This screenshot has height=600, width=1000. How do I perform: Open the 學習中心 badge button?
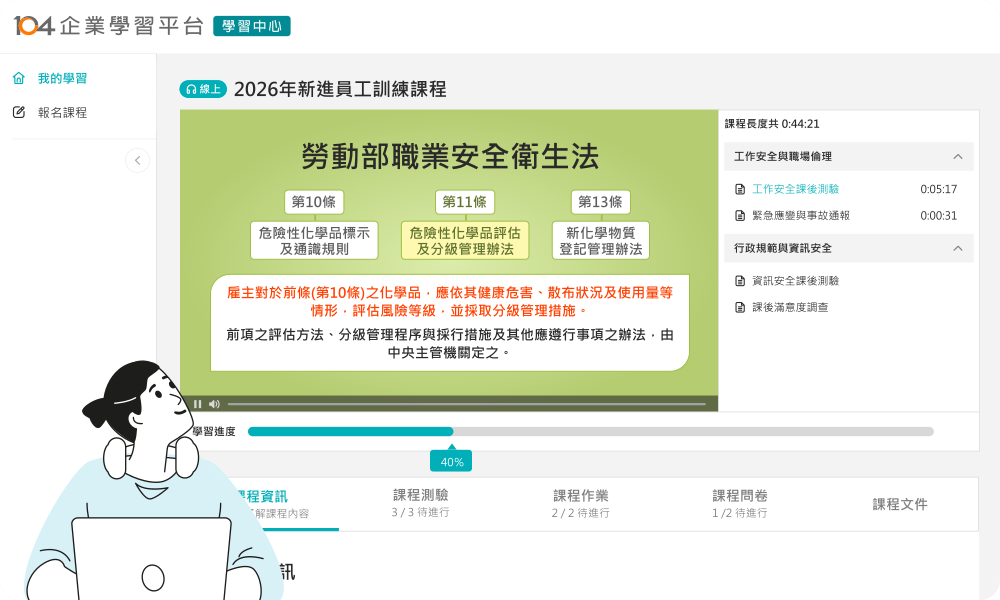point(252,26)
